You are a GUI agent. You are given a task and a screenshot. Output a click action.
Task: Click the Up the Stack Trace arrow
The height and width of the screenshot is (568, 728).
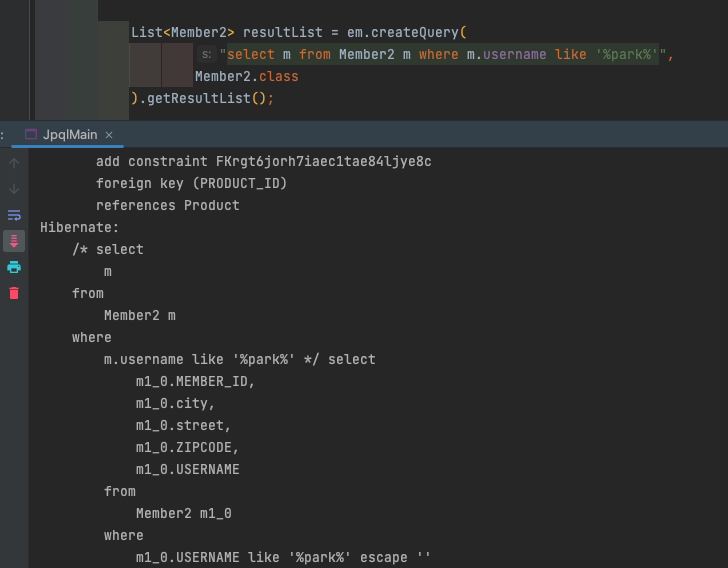[14, 163]
